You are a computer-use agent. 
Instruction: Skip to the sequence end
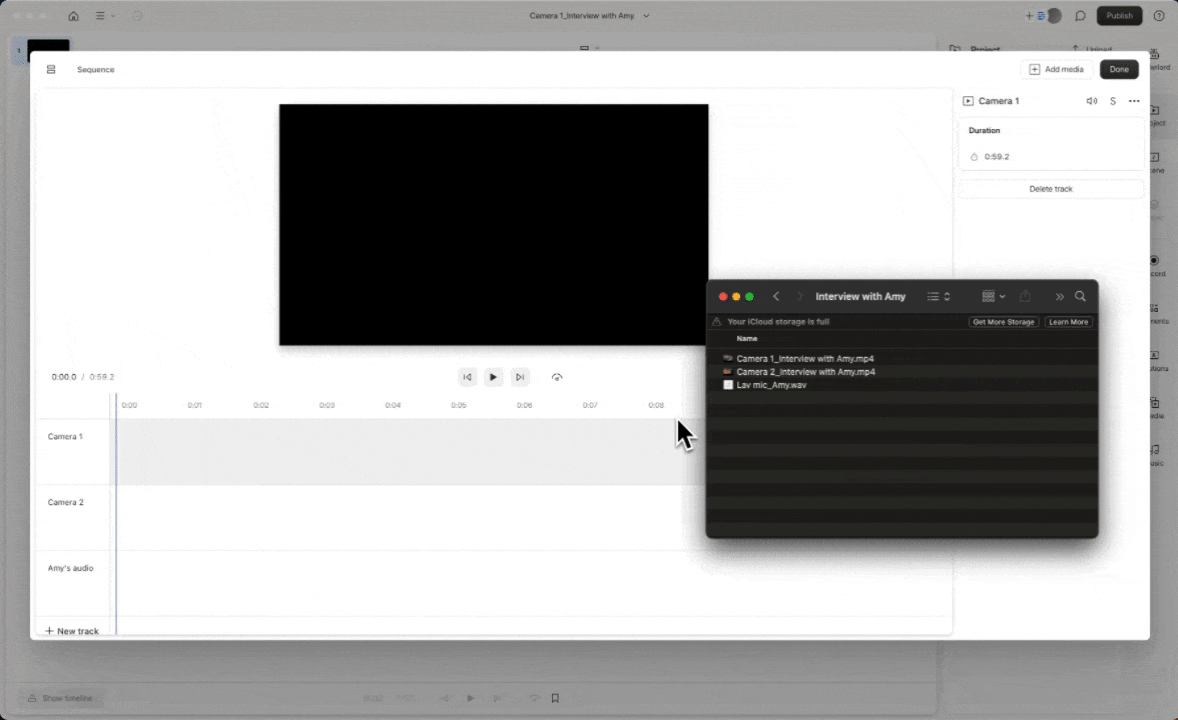tap(520, 377)
